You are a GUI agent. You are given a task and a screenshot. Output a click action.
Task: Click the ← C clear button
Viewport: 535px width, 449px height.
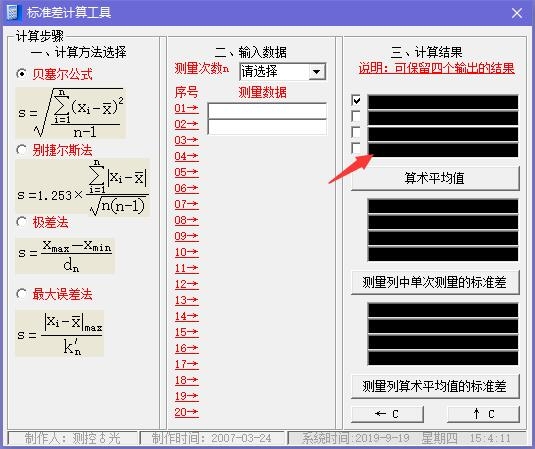(x=387, y=414)
